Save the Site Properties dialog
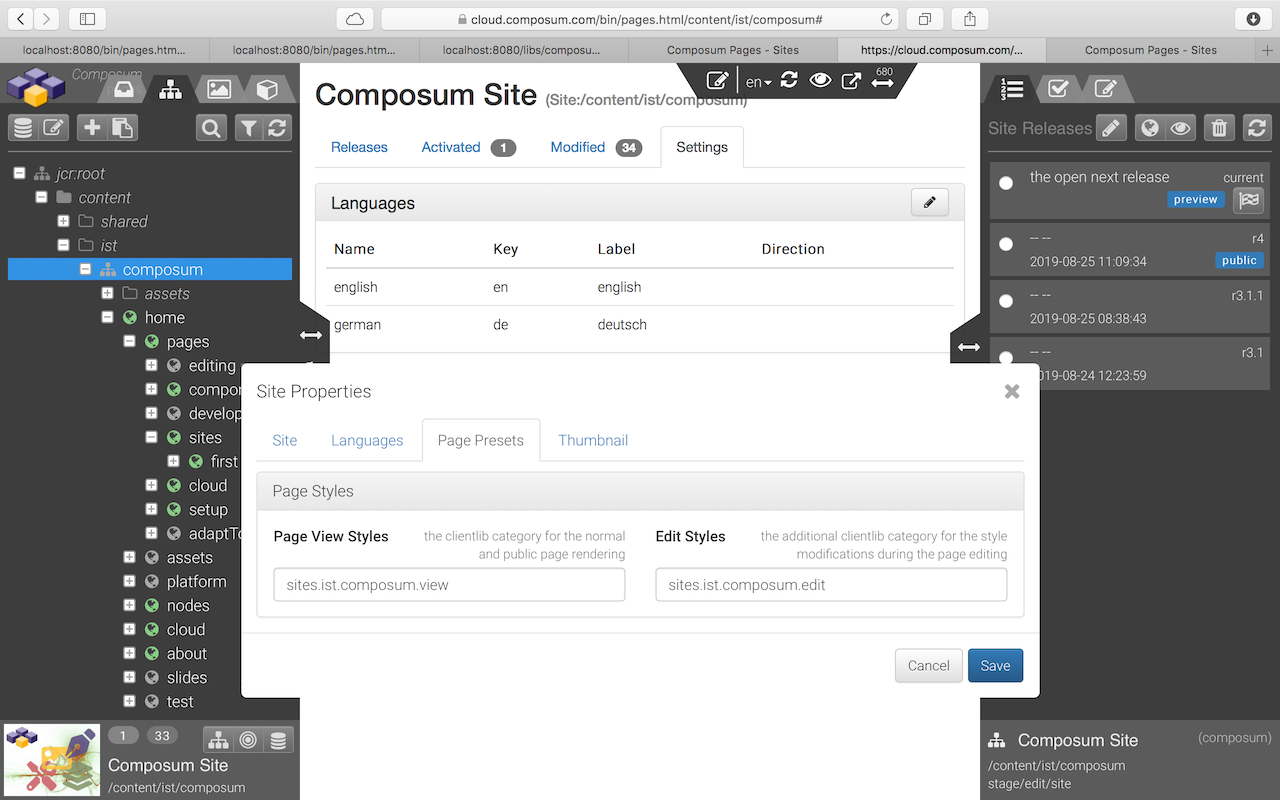The height and width of the screenshot is (800, 1280). [995, 666]
